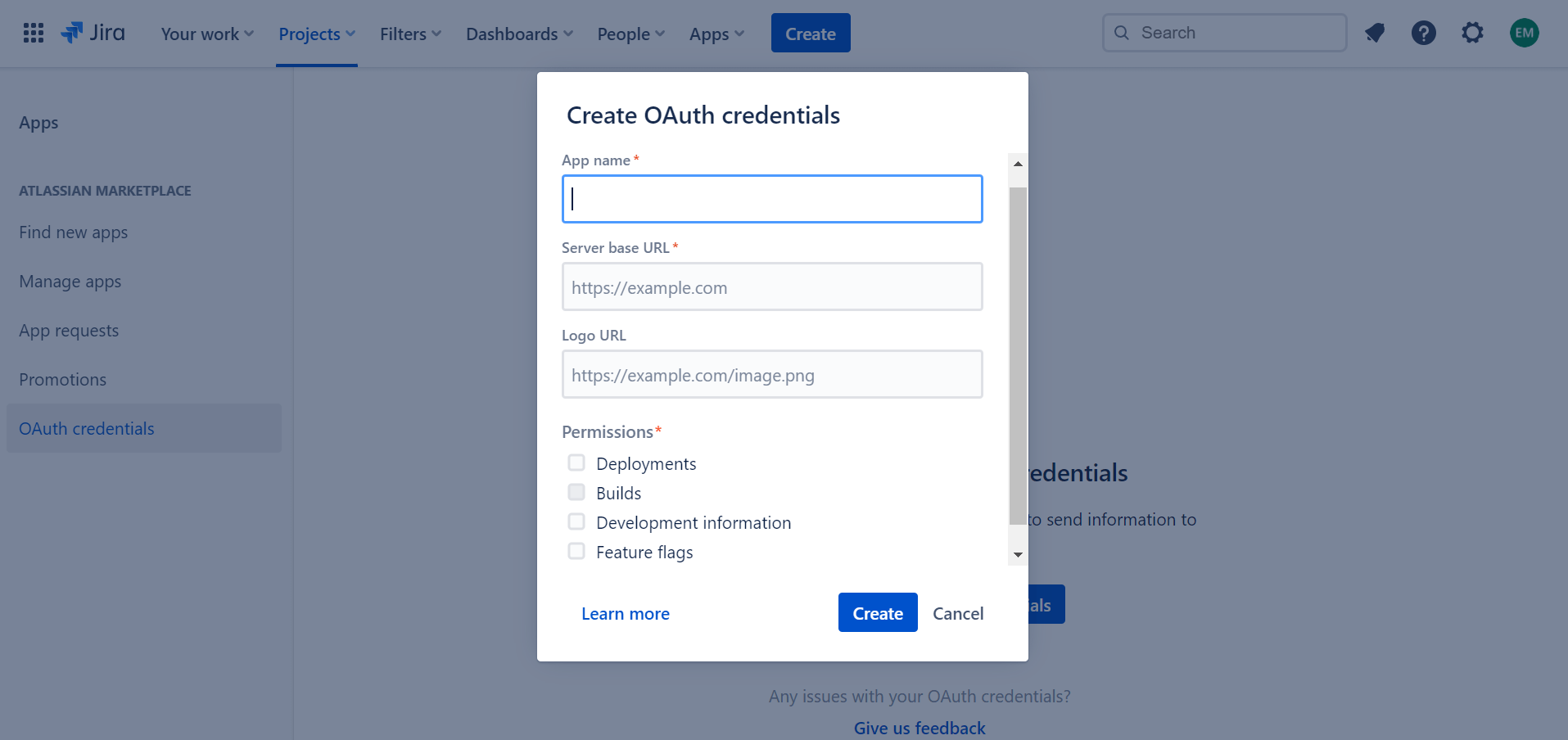Click the Search box in header
This screenshot has width=1568, height=740.
1225,33
